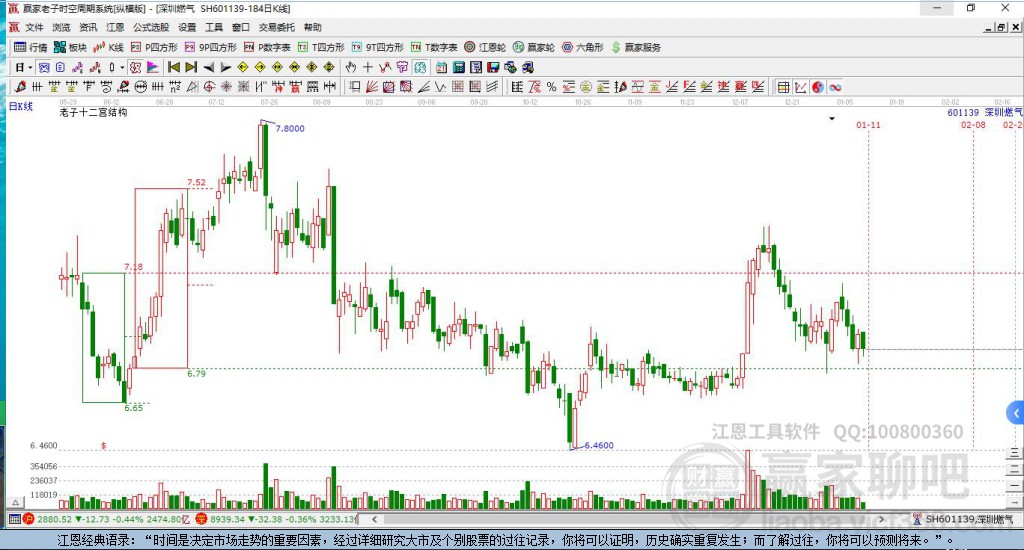Click the blue side-panel expand arrow
This screenshot has width=1024, height=550.
pyautogui.click(x=1016, y=413)
